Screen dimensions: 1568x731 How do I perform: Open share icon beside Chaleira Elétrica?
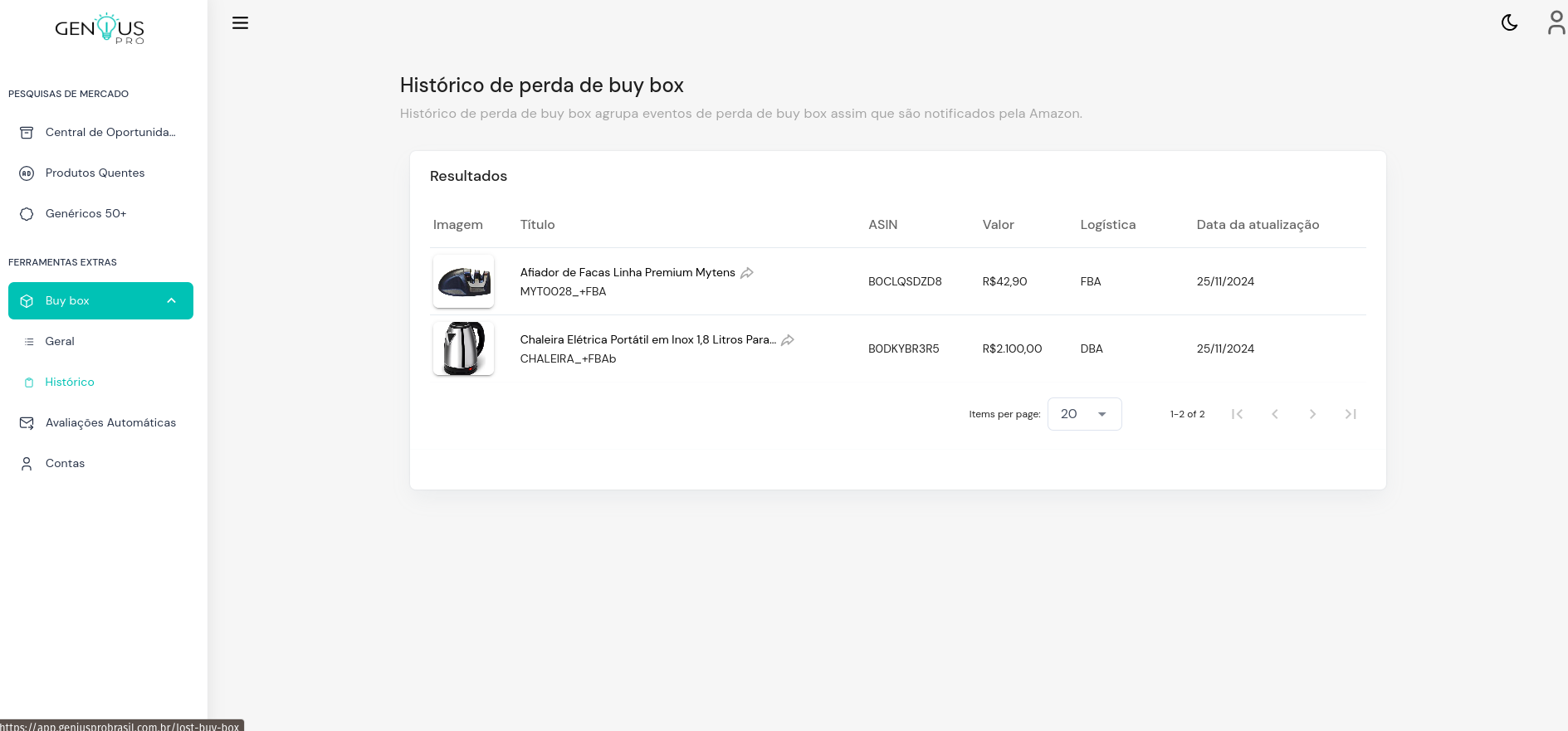tap(788, 340)
